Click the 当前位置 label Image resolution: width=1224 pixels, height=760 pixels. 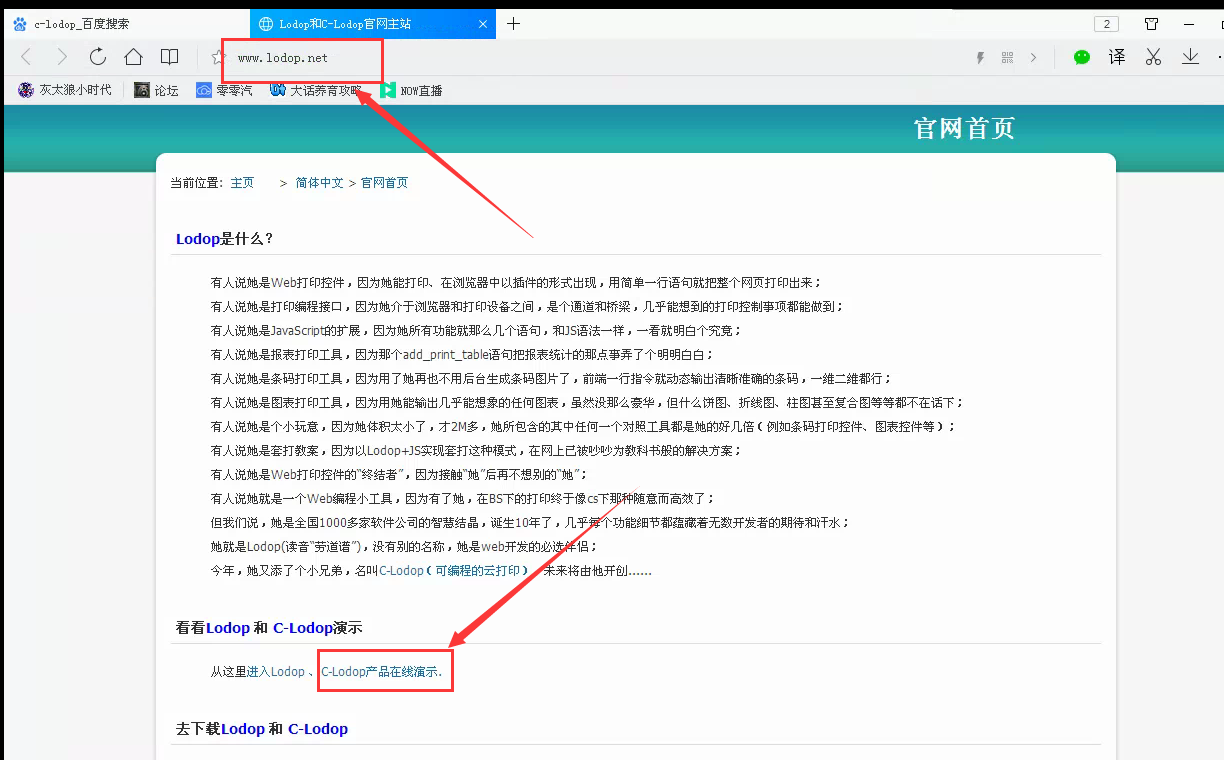pos(196,183)
